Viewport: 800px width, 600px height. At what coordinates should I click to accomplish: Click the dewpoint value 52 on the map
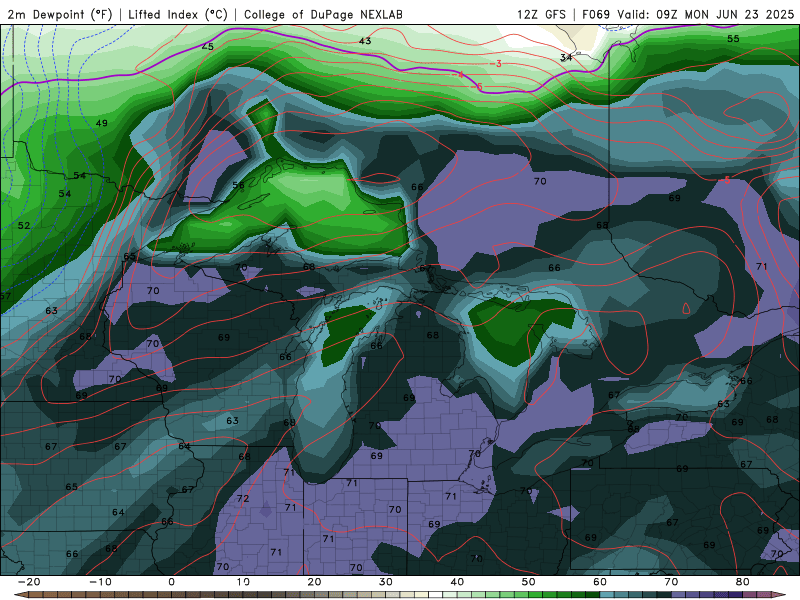coord(23,226)
